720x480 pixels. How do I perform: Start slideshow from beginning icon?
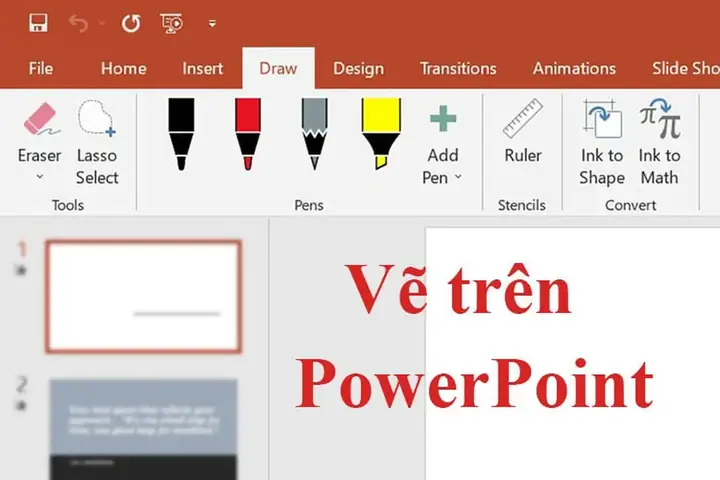(x=171, y=23)
